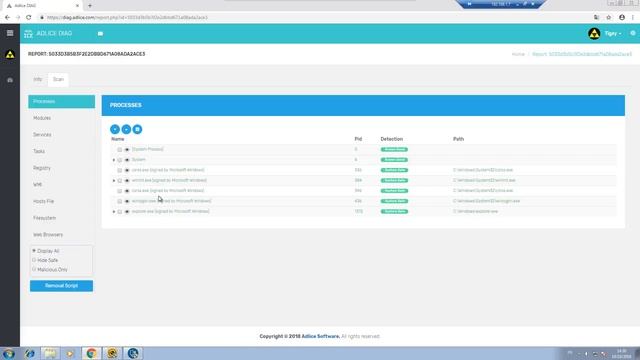Viewport: 640px width, 360px height.
Task: Expand the explorer.exe tree node
Action: 114,212
